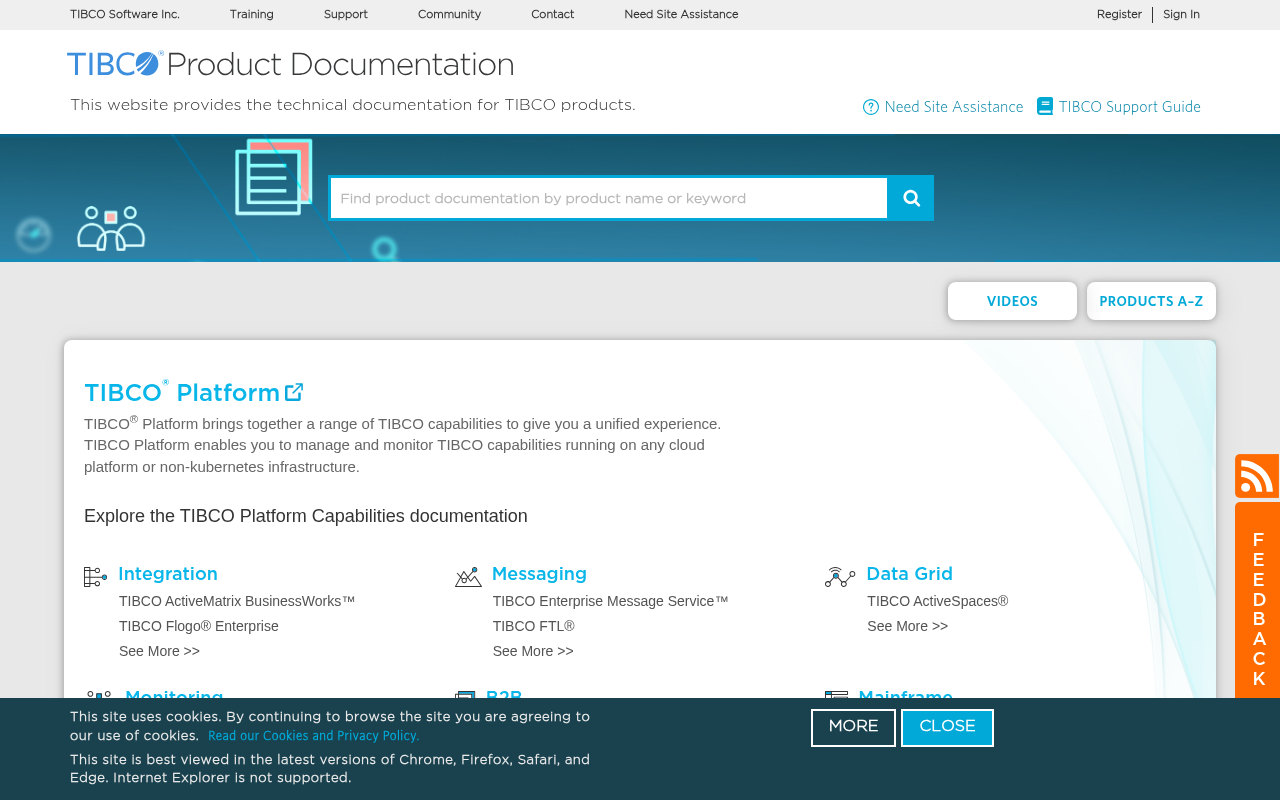Open the external link icon next to TIBCO Platform
The width and height of the screenshot is (1280, 800).
(x=294, y=391)
